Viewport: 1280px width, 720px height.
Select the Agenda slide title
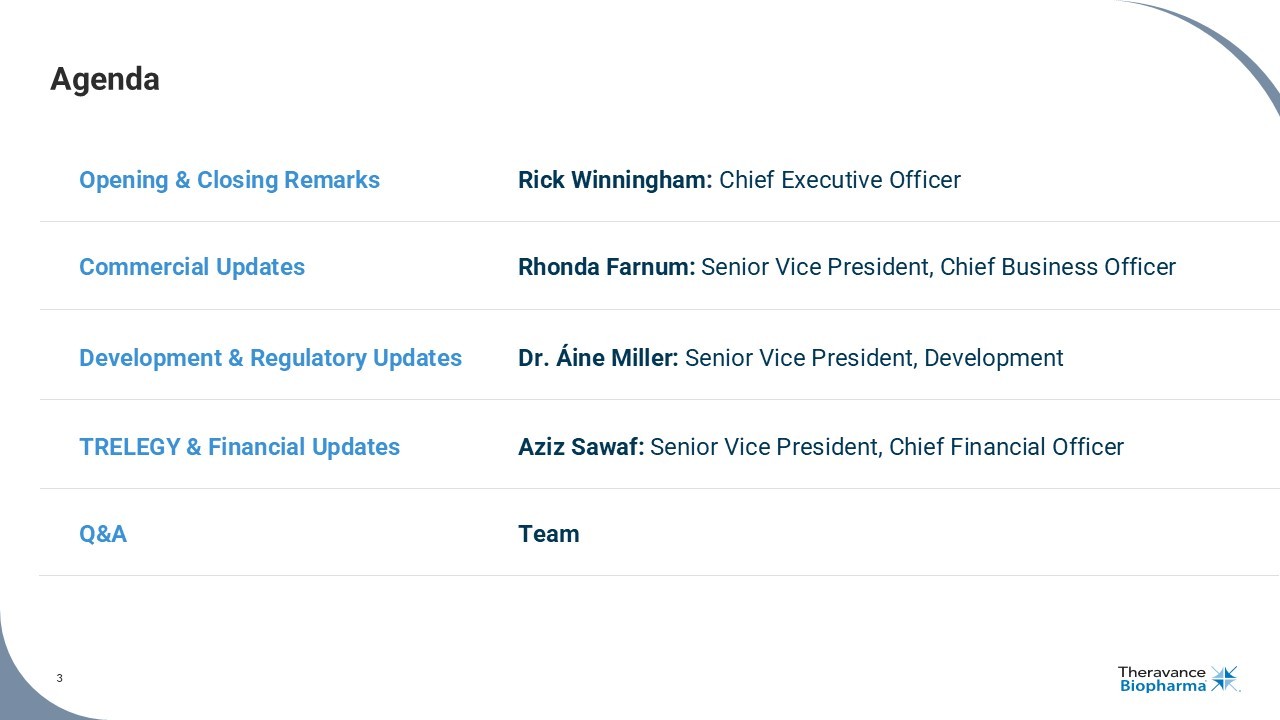coord(105,79)
